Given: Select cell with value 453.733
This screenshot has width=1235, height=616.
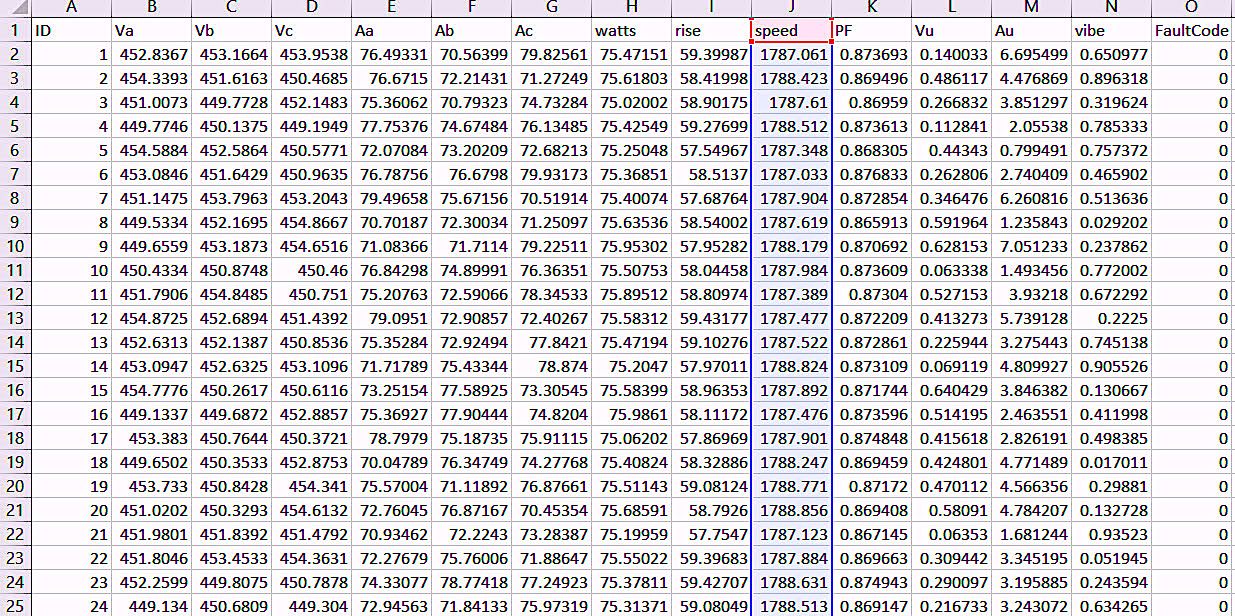Looking at the screenshot, I should (151, 486).
